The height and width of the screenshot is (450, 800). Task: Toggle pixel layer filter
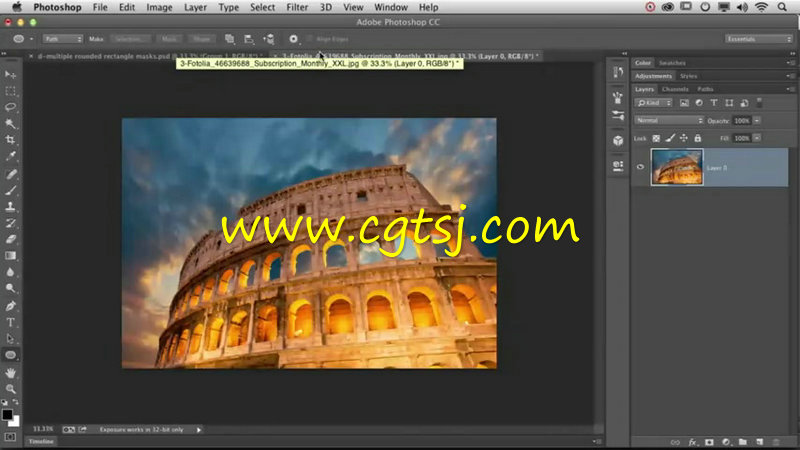pyautogui.click(x=684, y=103)
